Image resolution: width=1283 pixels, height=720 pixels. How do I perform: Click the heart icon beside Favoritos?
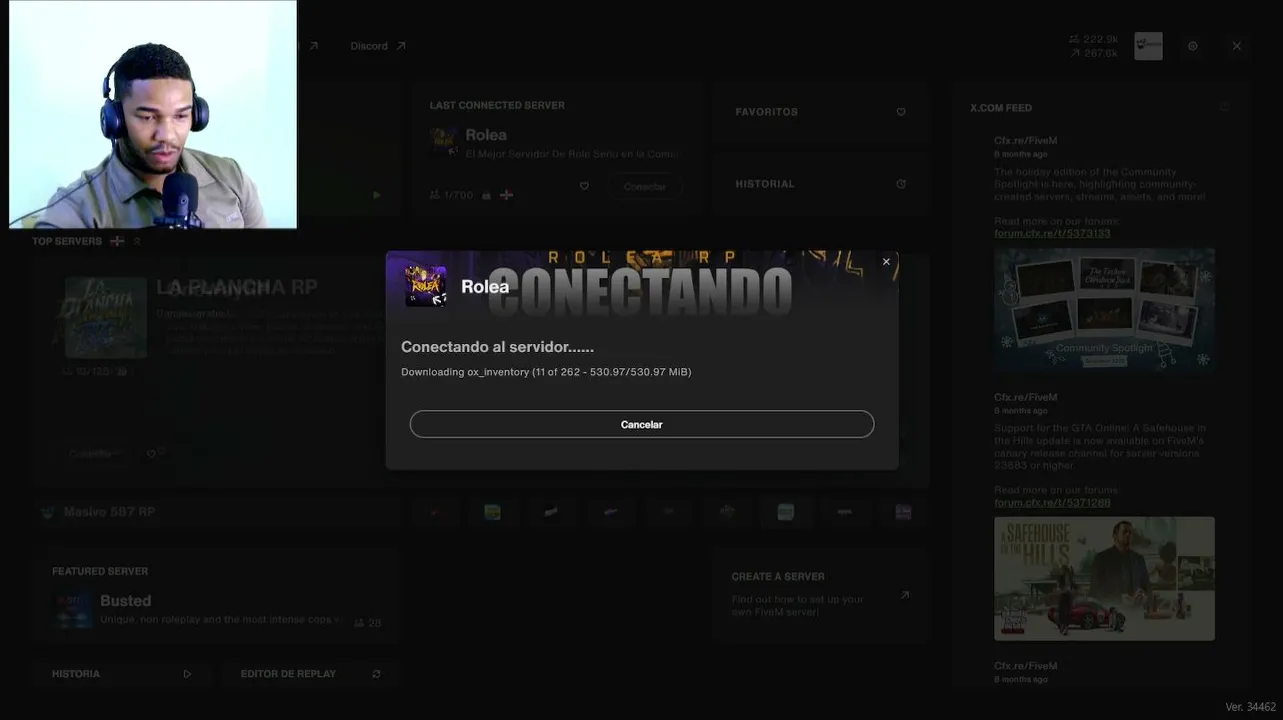pos(901,112)
